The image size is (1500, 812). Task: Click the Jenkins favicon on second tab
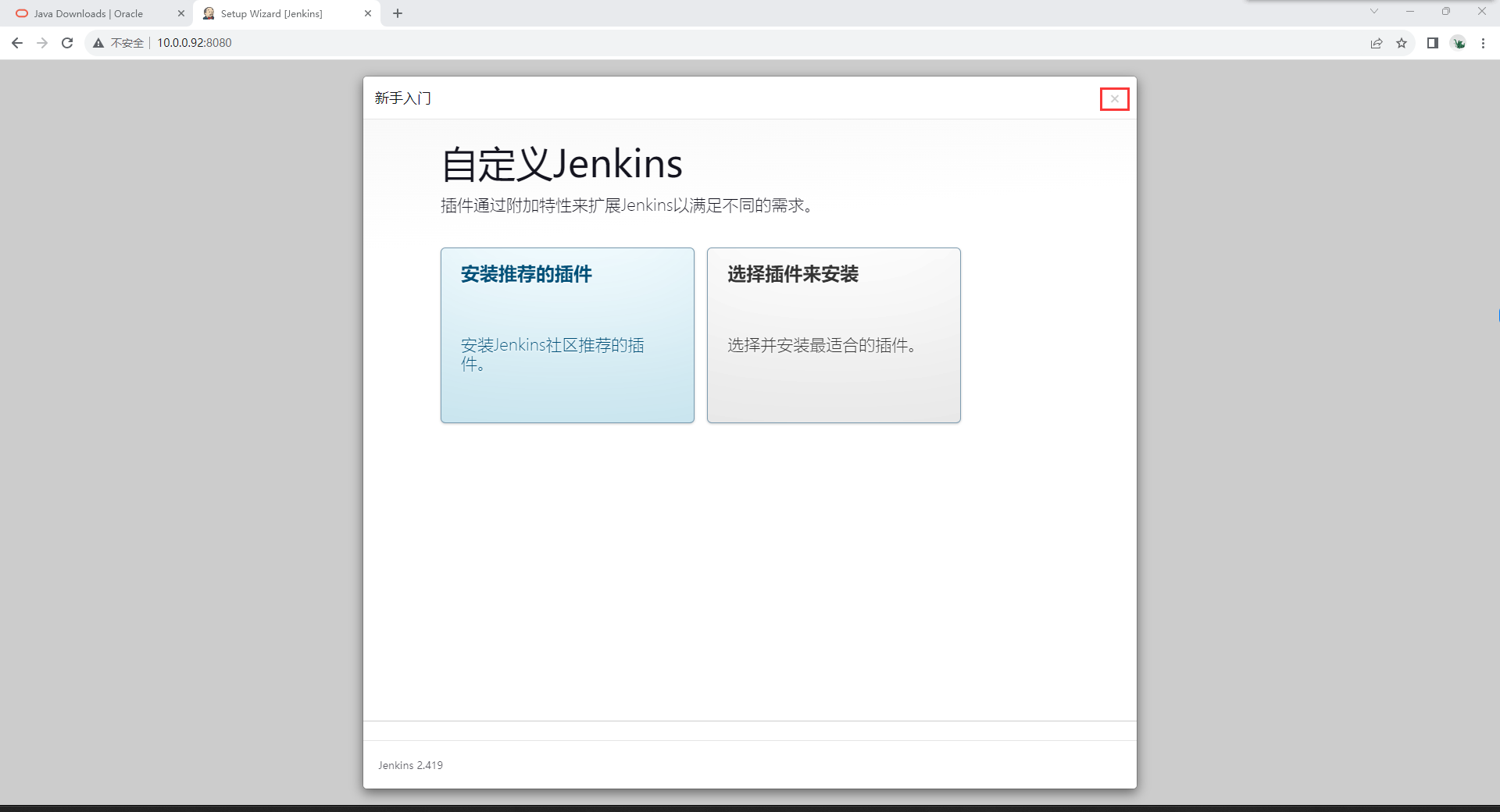[209, 13]
